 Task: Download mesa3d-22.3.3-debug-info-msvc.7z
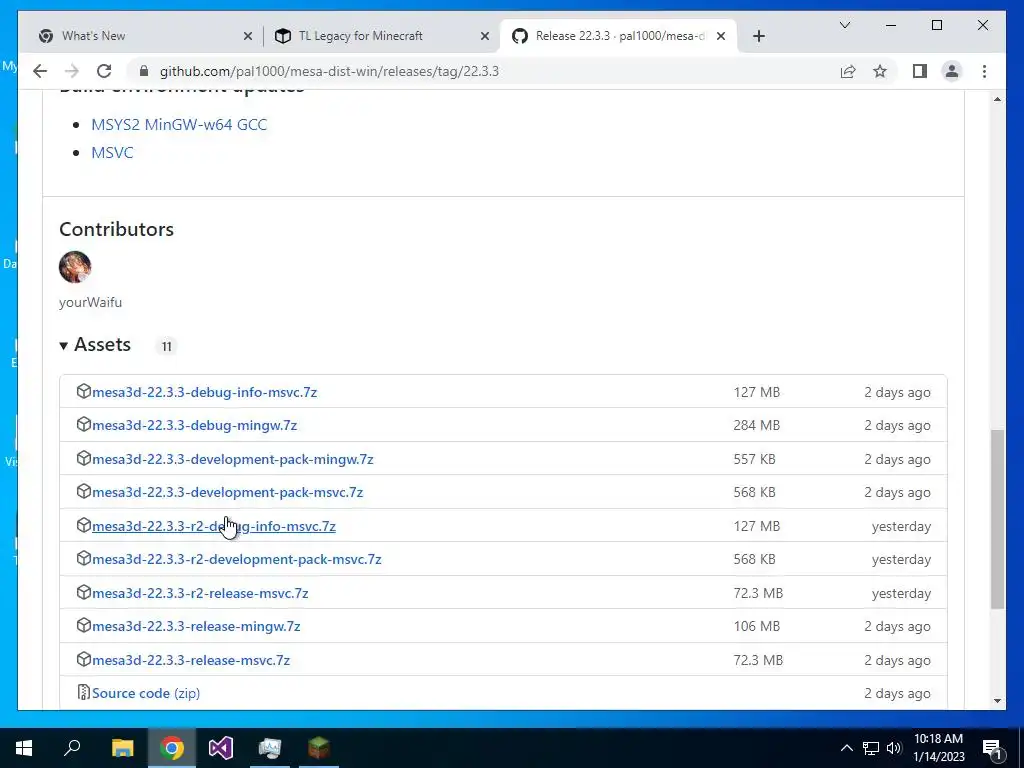[204, 392]
